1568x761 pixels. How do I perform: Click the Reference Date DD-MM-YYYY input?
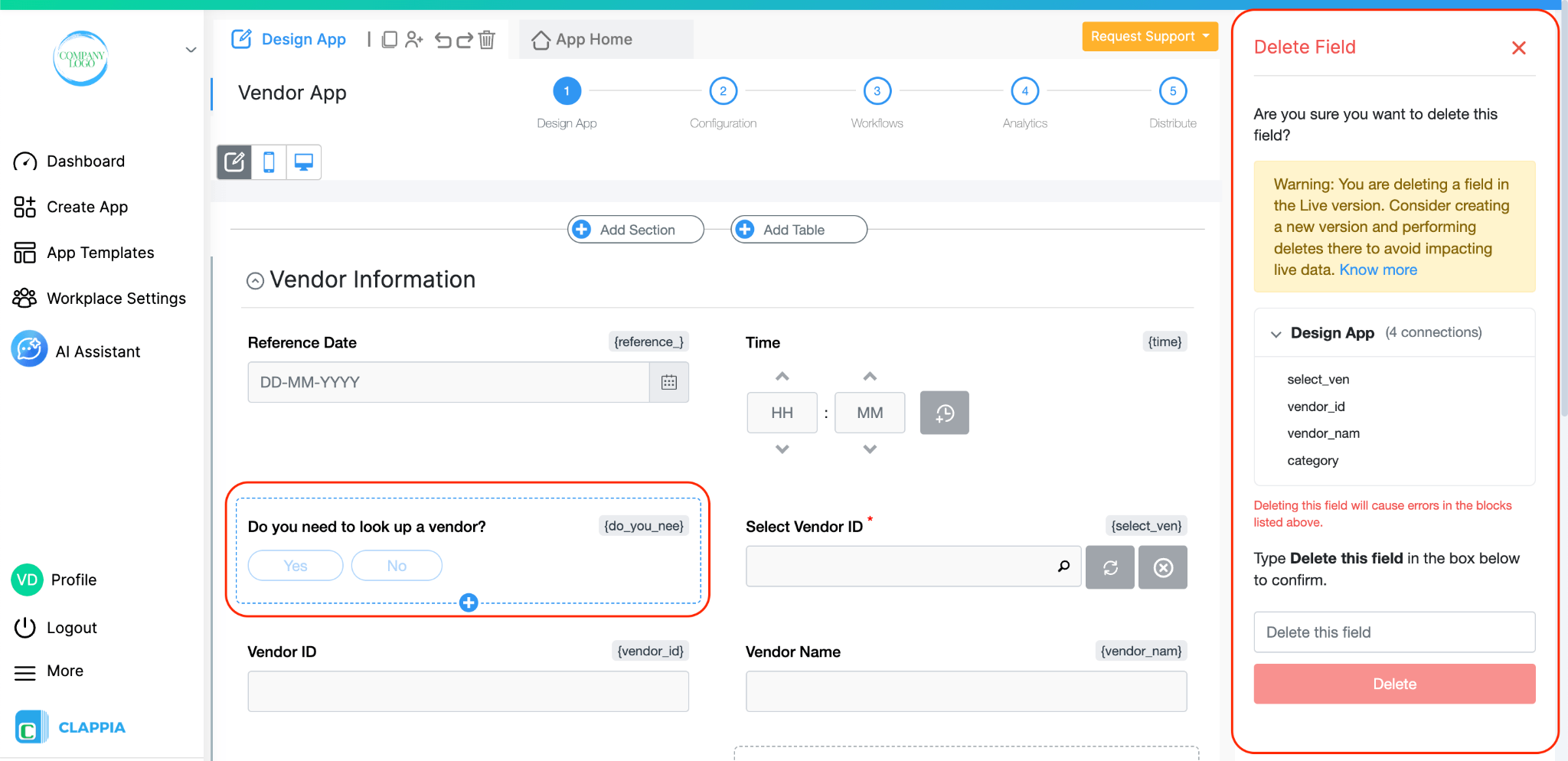(449, 382)
